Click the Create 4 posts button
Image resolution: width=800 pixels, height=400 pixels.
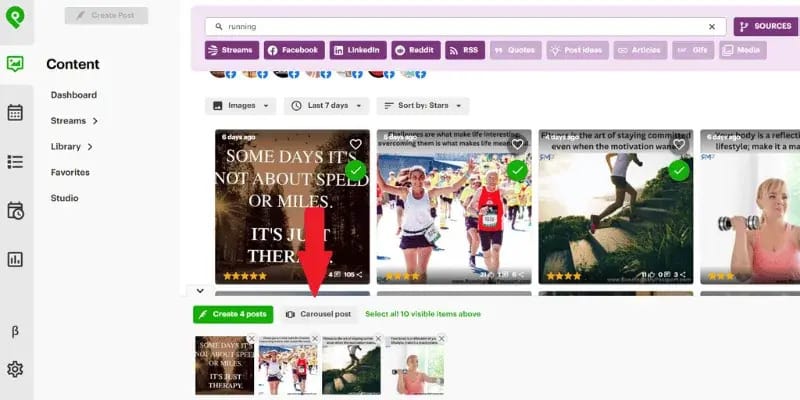tap(233, 314)
